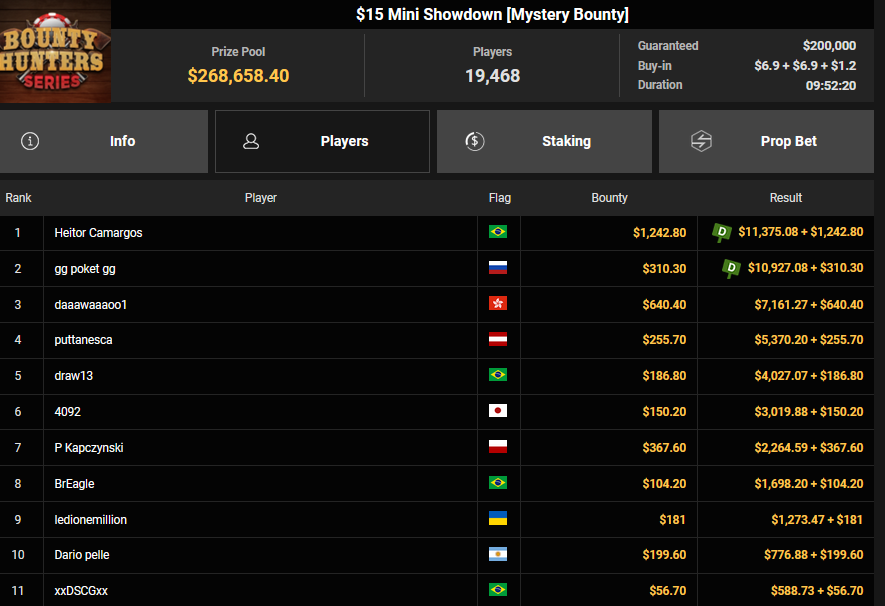The width and height of the screenshot is (885, 606).
Task: Click the Prize Pool amount $268,658.40
Action: pos(238,76)
